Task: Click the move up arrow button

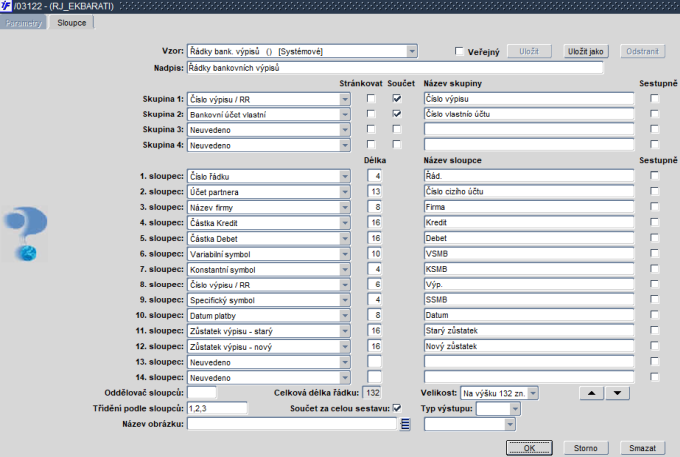Action: click(593, 393)
